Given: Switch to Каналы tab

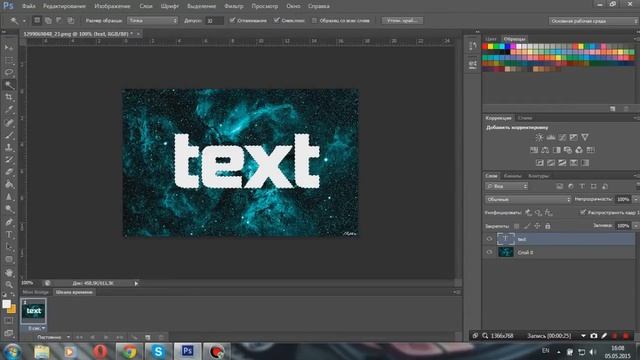Looking at the screenshot, I should pyautogui.click(x=513, y=176).
